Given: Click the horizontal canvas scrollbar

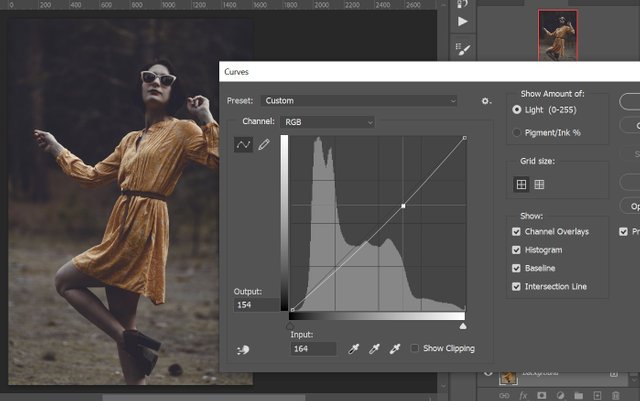Looking at the screenshot, I should [x=203, y=397].
